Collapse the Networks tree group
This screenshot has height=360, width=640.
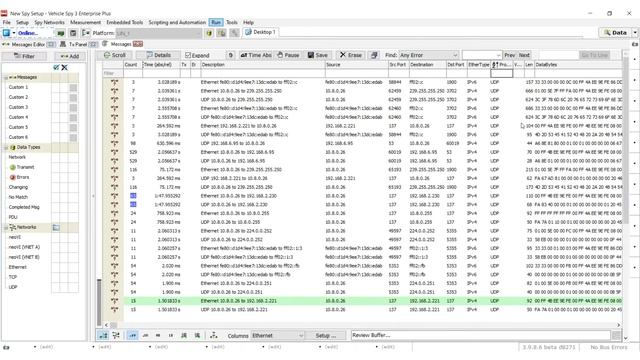(x=6, y=227)
